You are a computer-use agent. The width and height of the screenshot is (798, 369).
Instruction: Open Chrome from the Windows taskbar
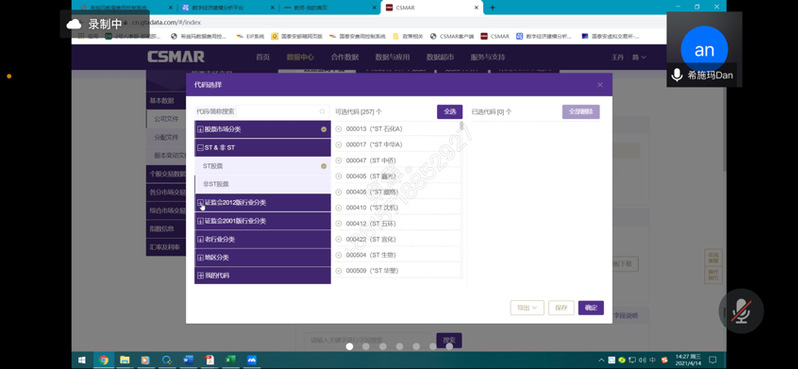tap(104, 360)
